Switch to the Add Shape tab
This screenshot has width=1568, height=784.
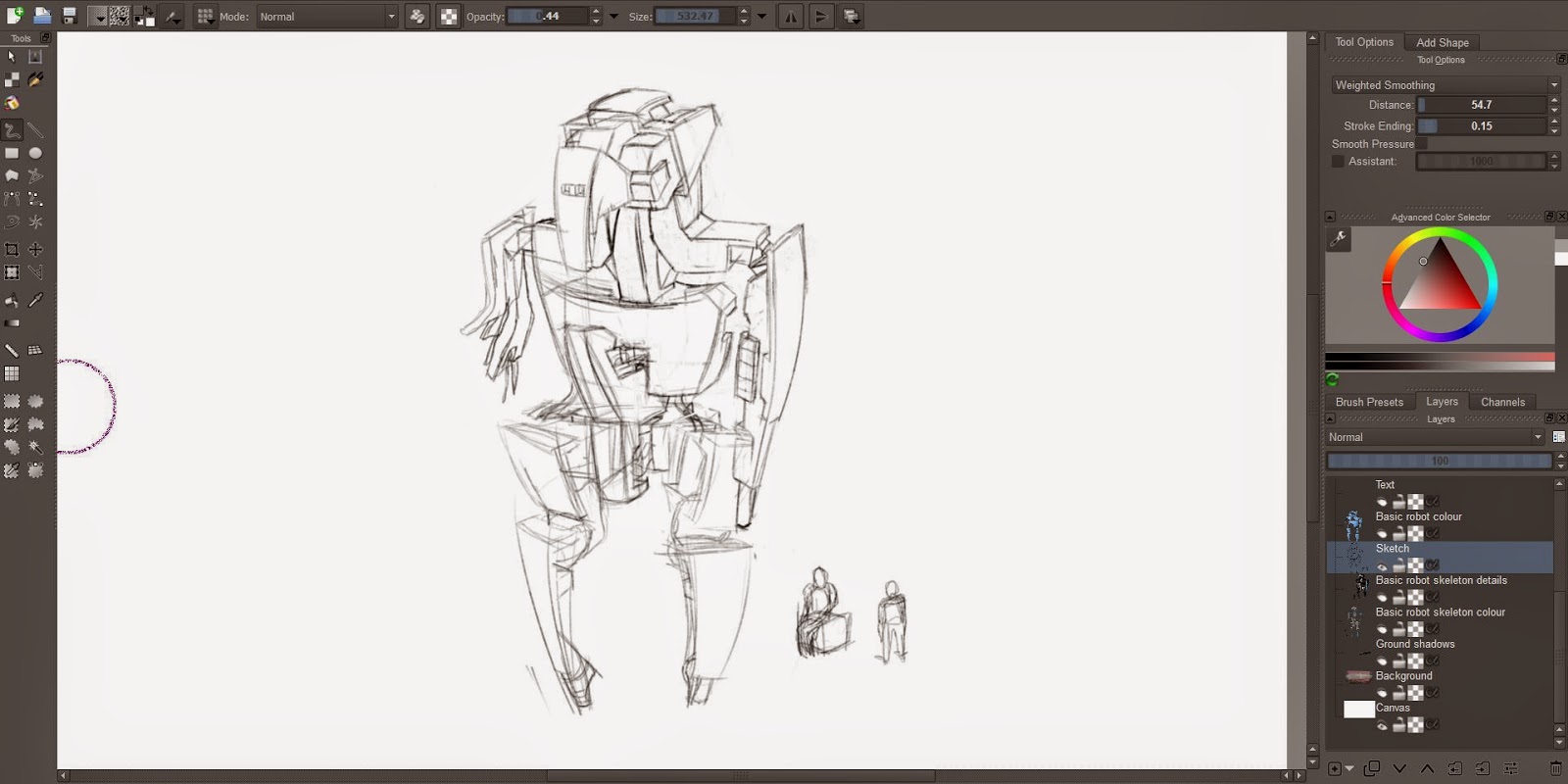[1443, 42]
